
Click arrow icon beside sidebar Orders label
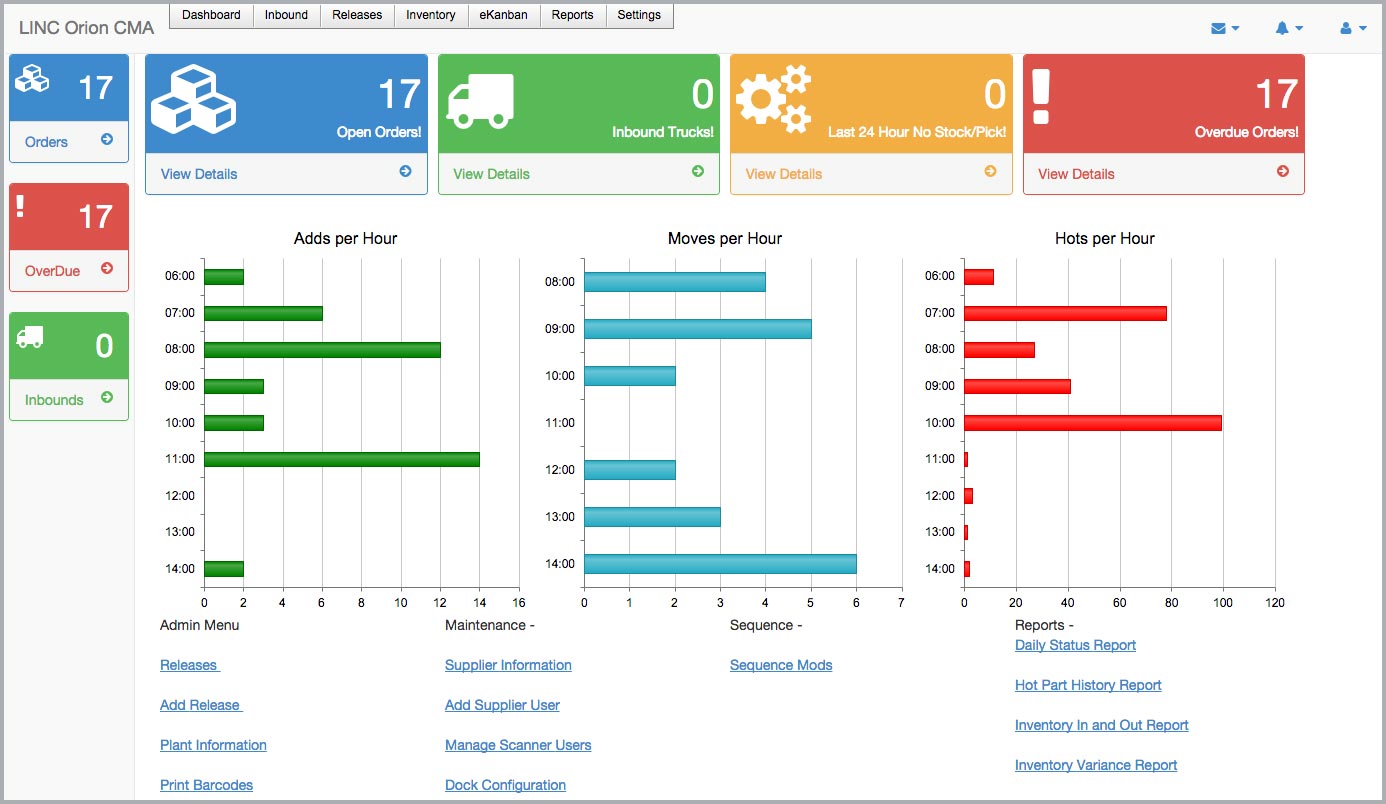(107, 140)
